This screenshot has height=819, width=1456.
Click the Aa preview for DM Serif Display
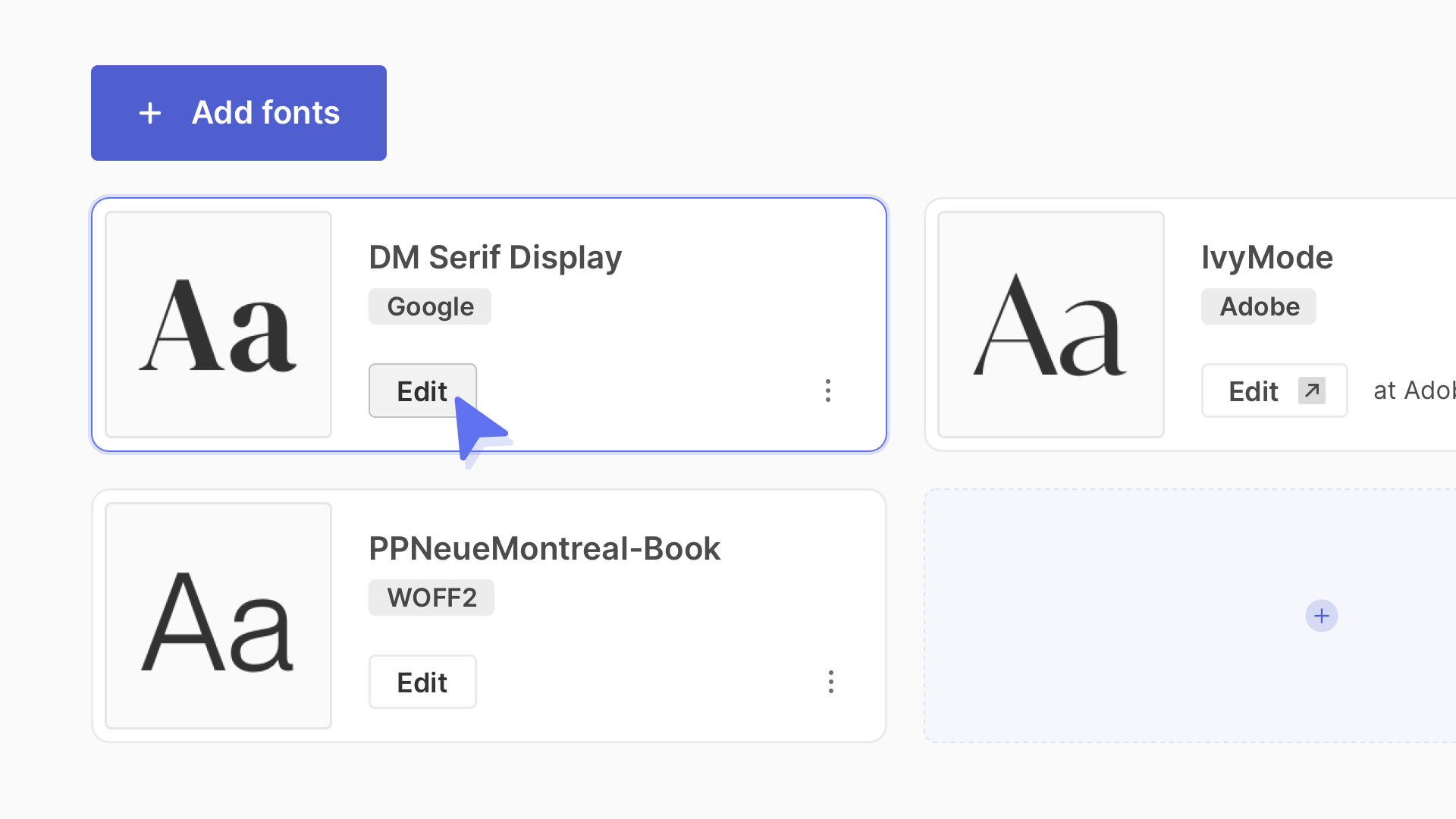(218, 324)
